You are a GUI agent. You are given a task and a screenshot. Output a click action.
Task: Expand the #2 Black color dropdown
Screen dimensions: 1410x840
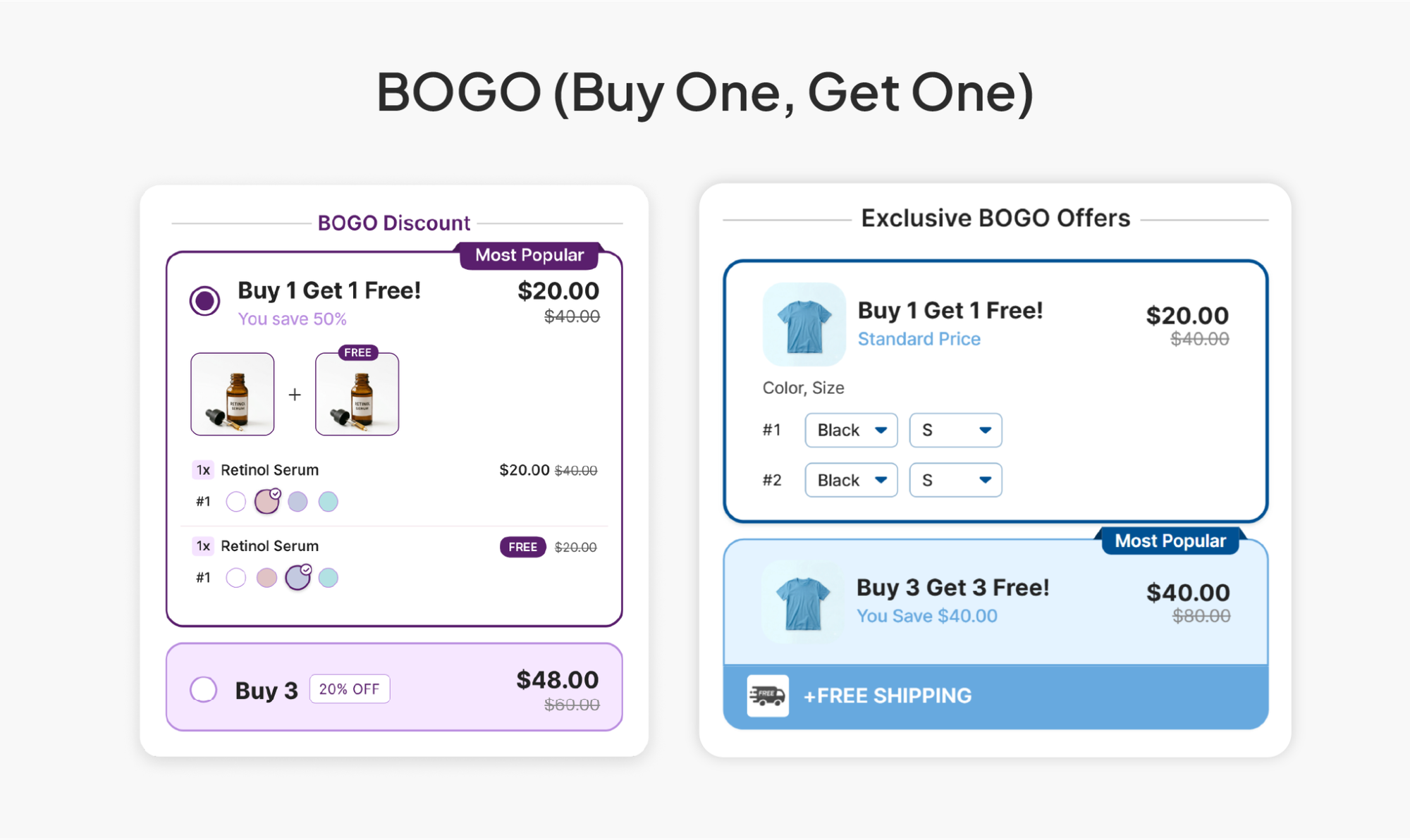pyautogui.click(x=851, y=480)
